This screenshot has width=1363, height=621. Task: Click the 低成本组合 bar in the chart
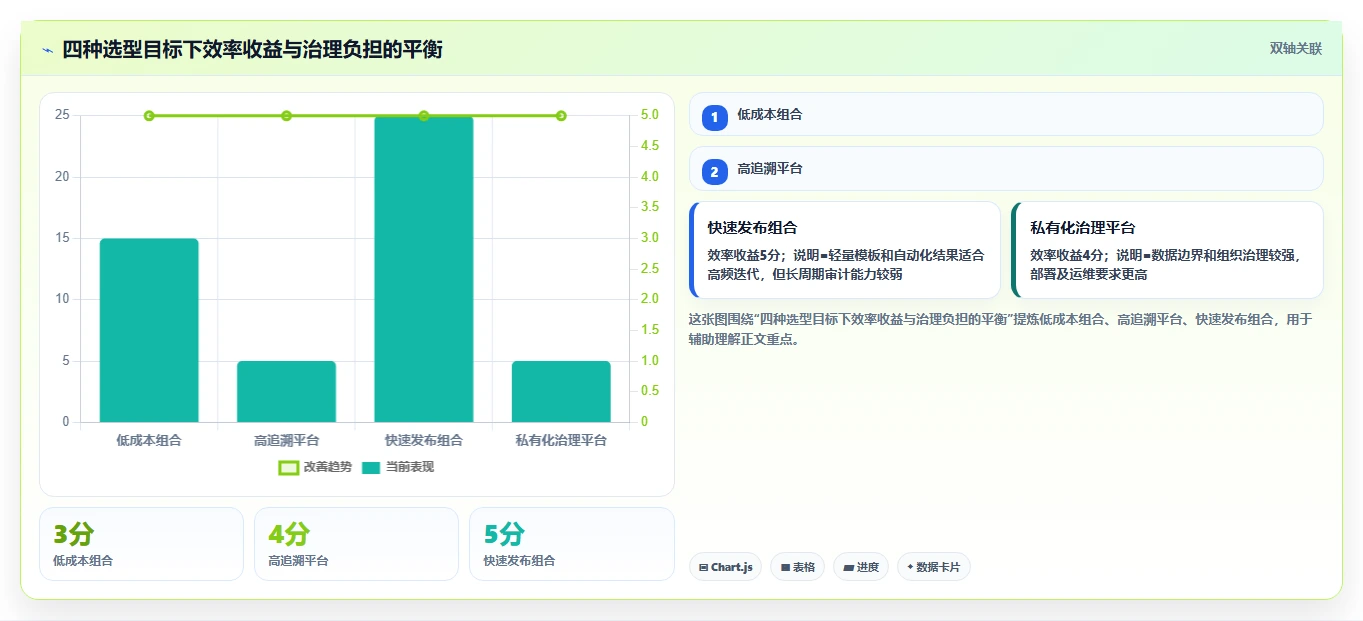pos(149,330)
